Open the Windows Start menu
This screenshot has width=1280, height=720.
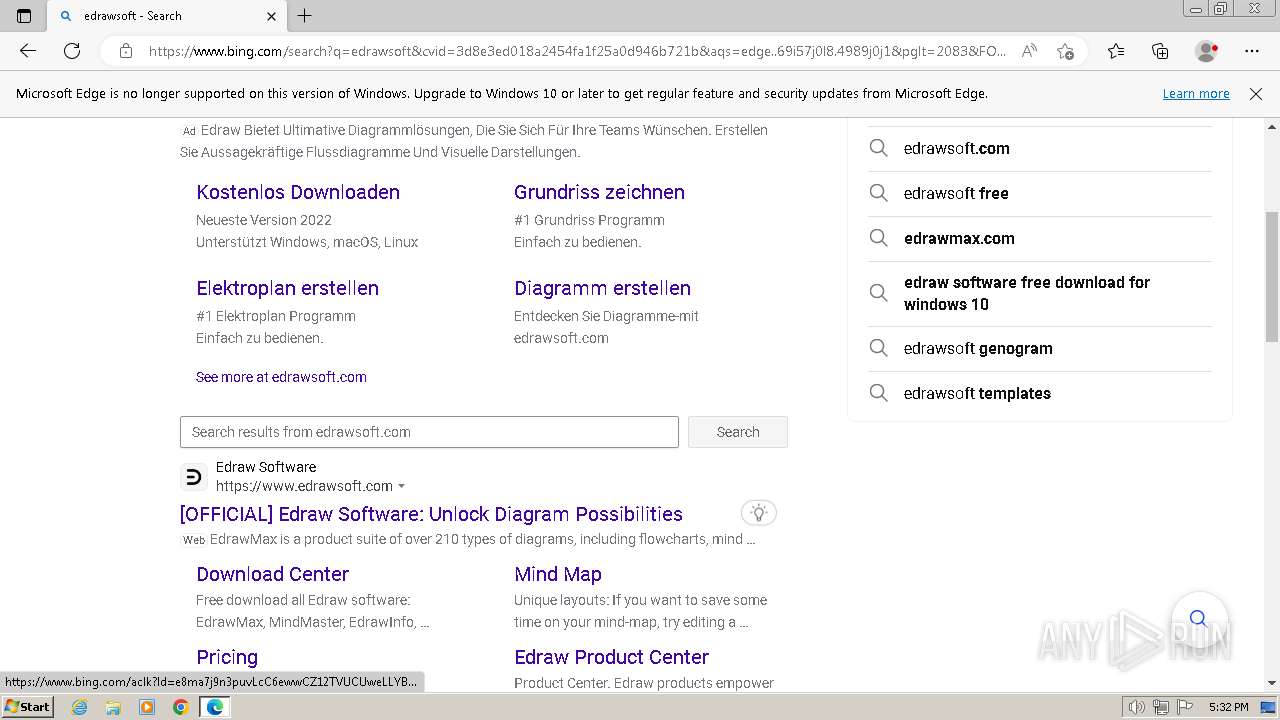coord(27,706)
